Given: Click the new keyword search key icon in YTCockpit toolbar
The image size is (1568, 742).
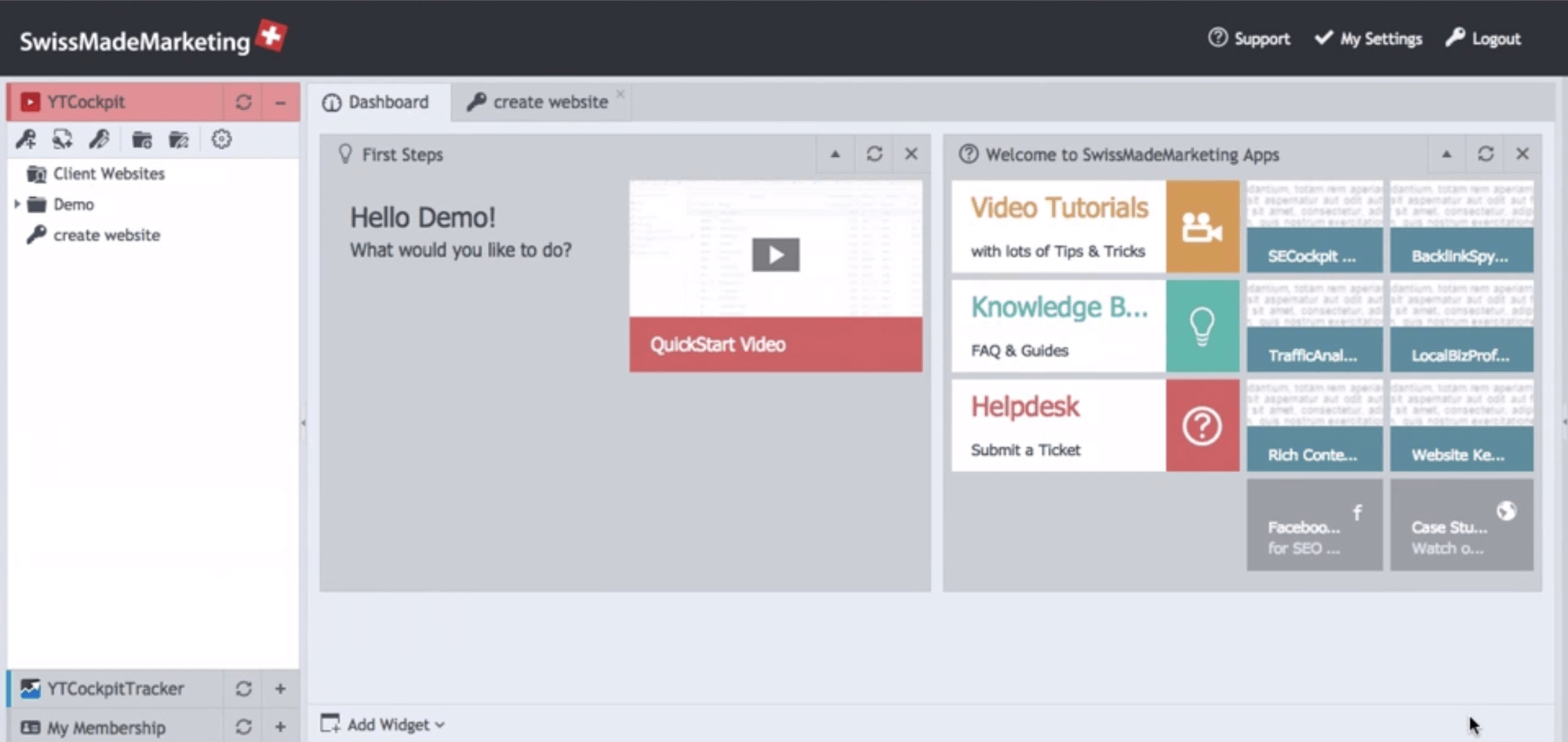Looking at the screenshot, I should pos(26,140).
